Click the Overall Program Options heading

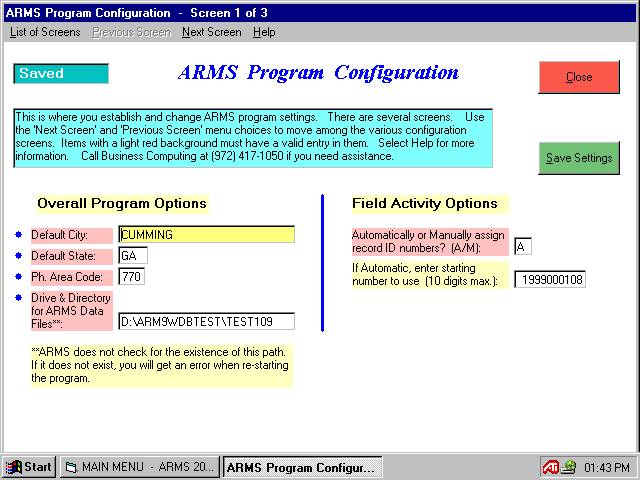[x=122, y=203]
